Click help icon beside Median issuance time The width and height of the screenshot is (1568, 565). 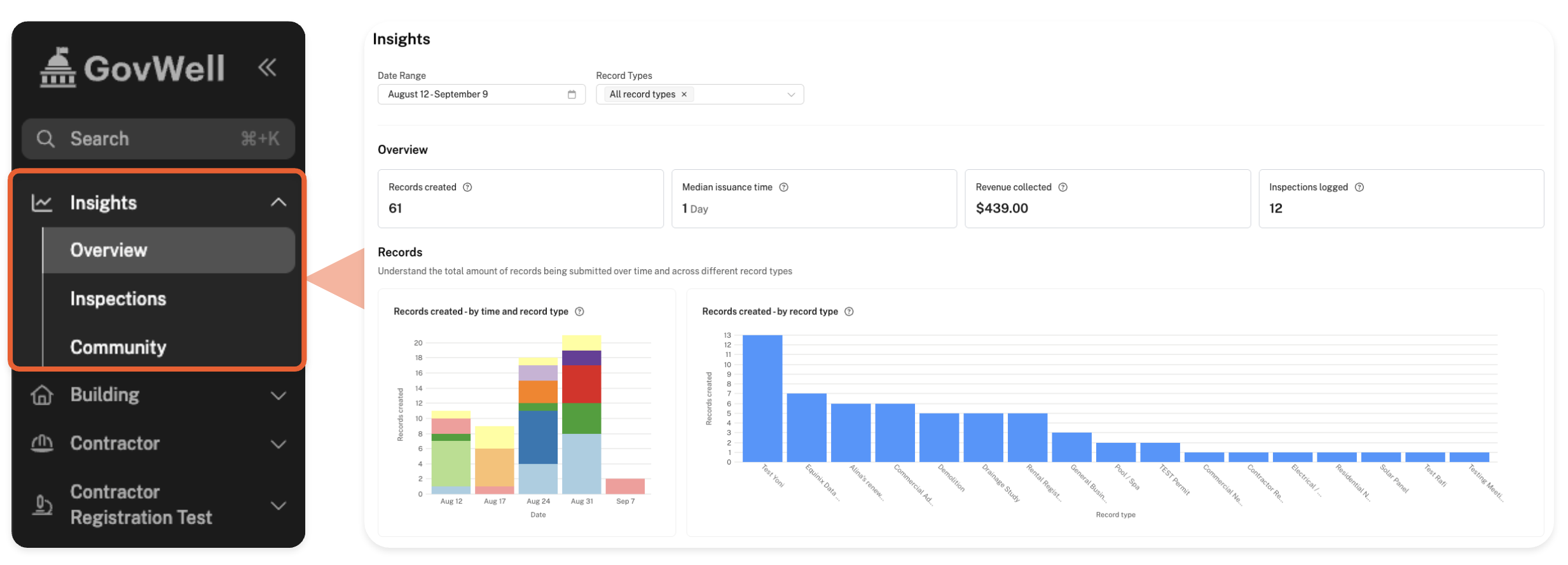tap(783, 187)
